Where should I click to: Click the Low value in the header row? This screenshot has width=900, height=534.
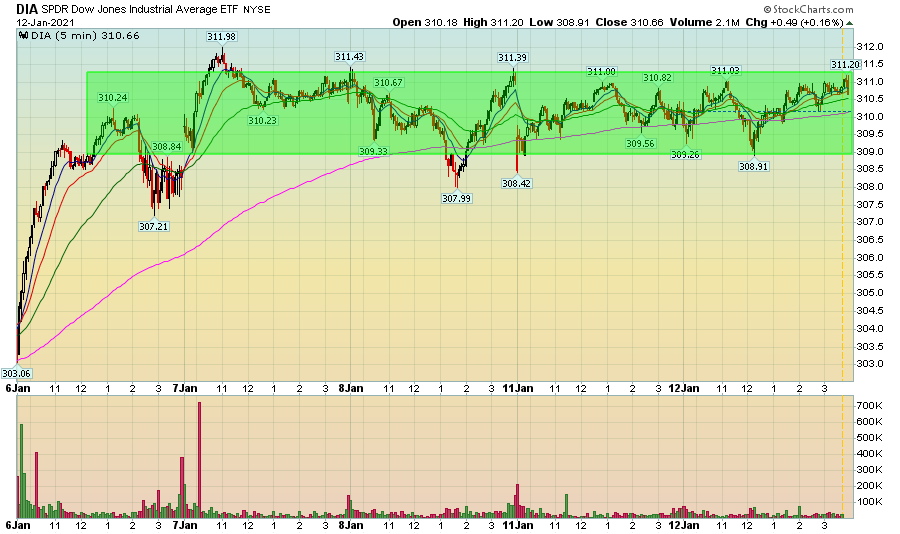pyautogui.click(x=560, y=22)
